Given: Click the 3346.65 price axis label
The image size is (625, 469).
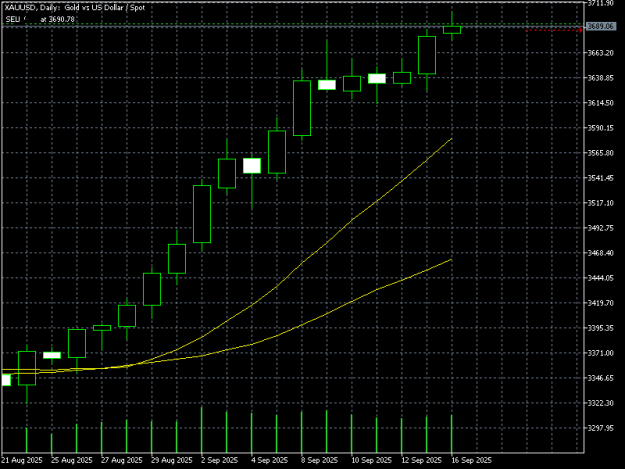Looking at the screenshot, I should pyautogui.click(x=601, y=378).
